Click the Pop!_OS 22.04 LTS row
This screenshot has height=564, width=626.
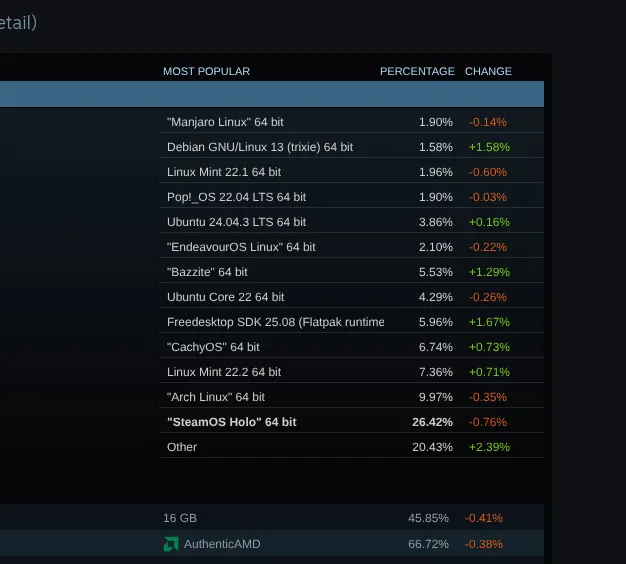(236, 197)
